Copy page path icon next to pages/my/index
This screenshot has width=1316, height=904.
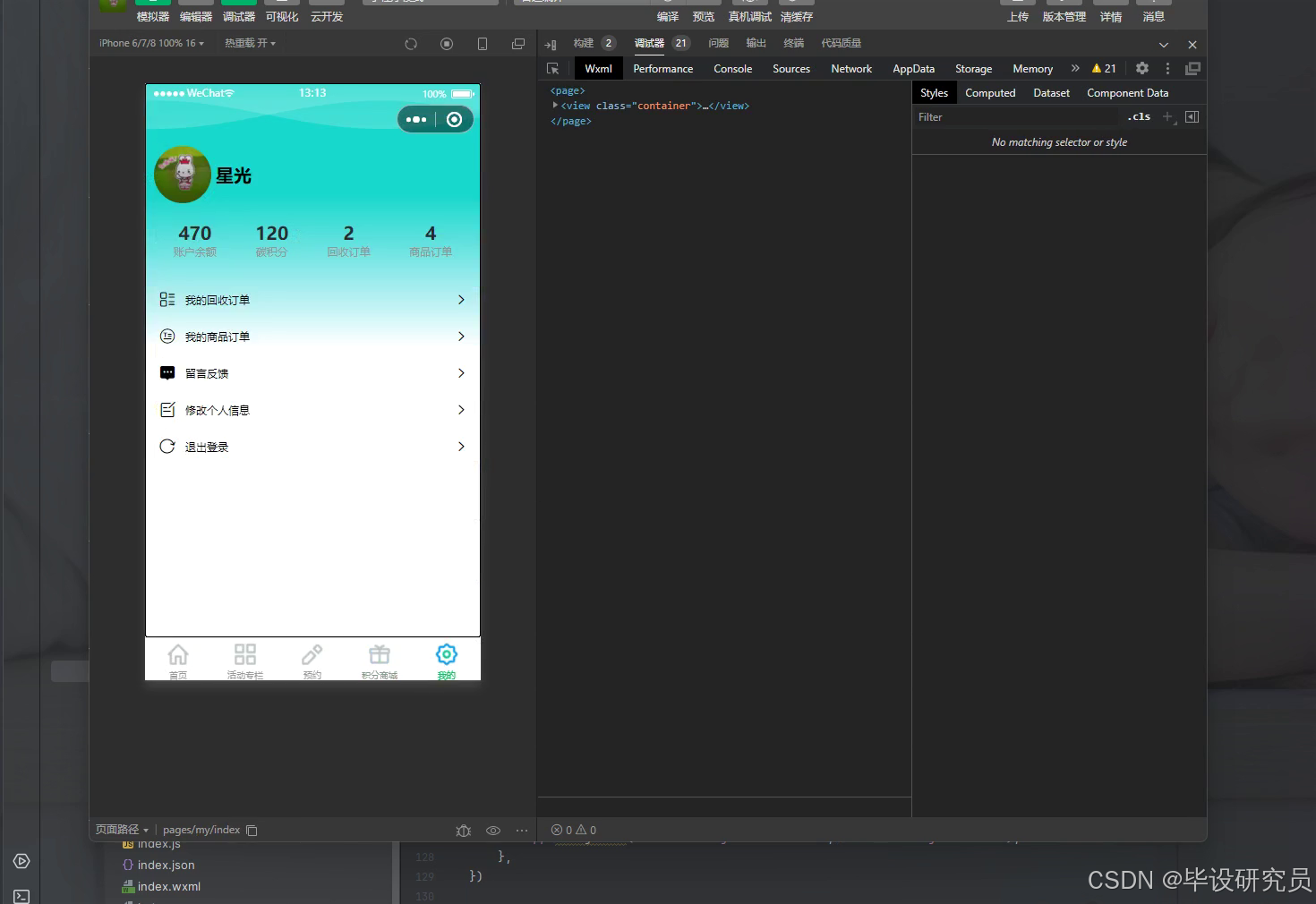(252, 831)
